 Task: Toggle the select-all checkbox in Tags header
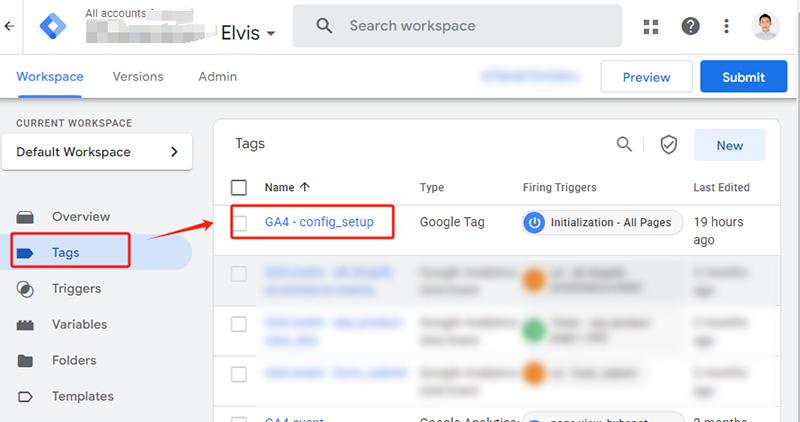pos(239,187)
